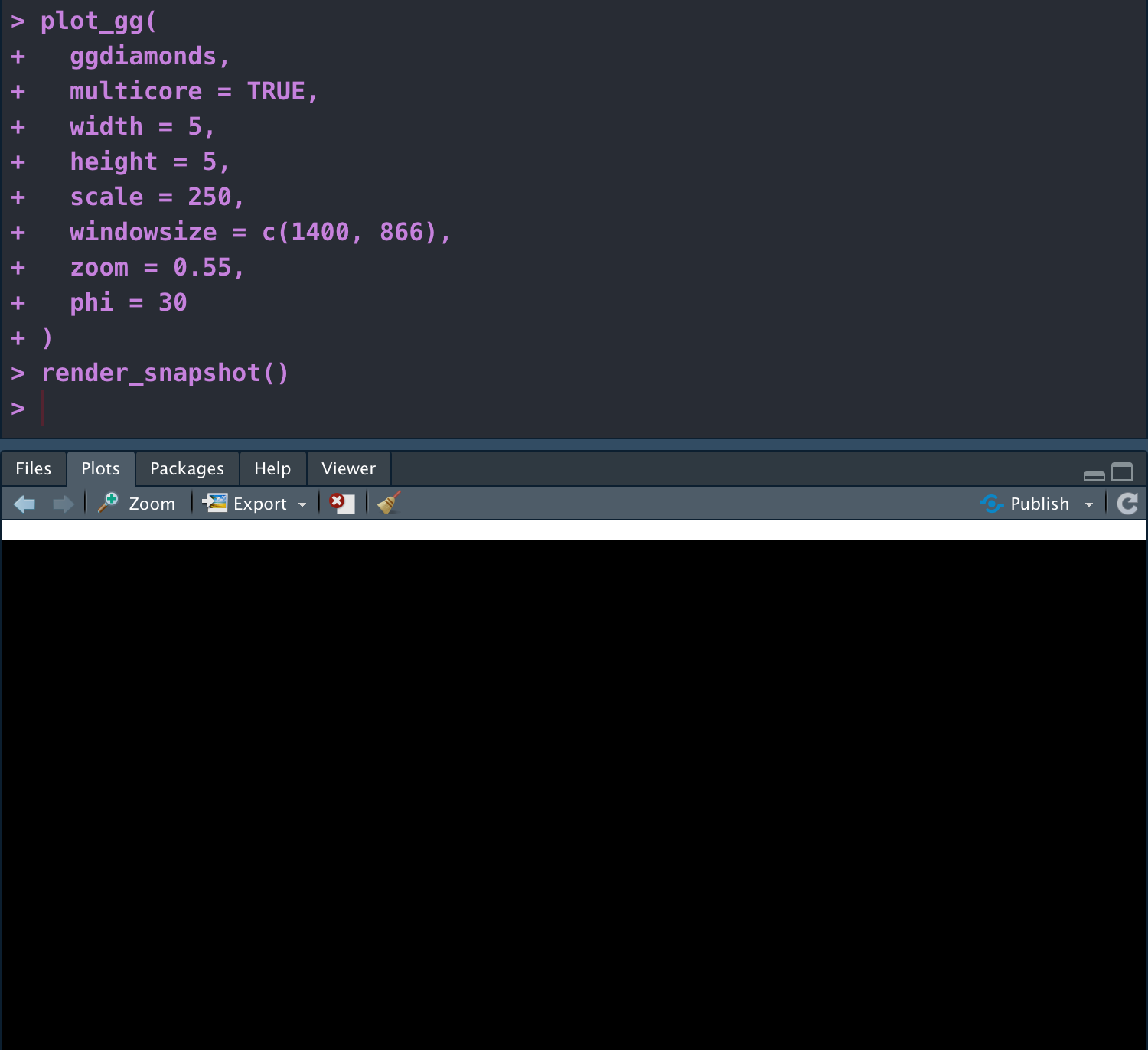Open the Help tab
1148x1050 pixels.
(x=272, y=468)
